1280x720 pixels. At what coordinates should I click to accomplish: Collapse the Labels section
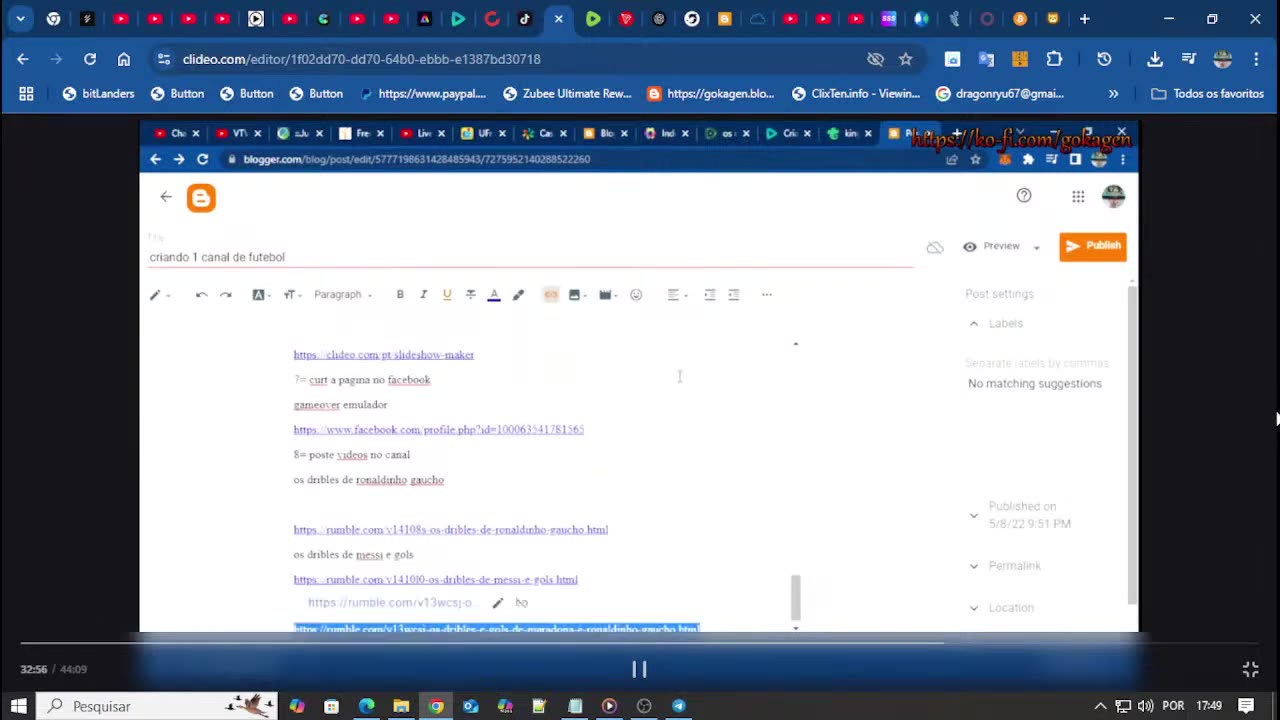[x=974, y=324]
